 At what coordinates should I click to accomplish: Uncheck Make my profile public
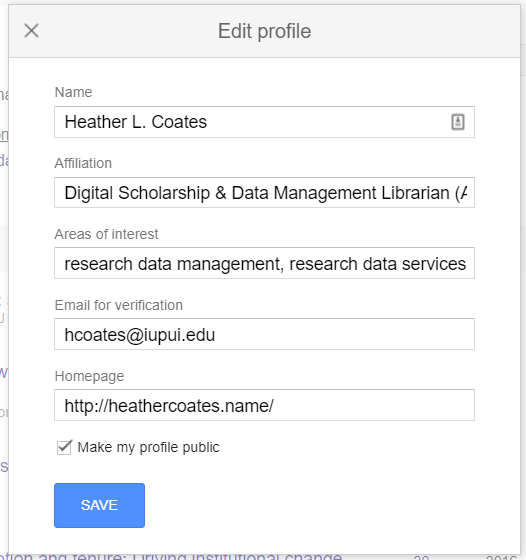64,447
